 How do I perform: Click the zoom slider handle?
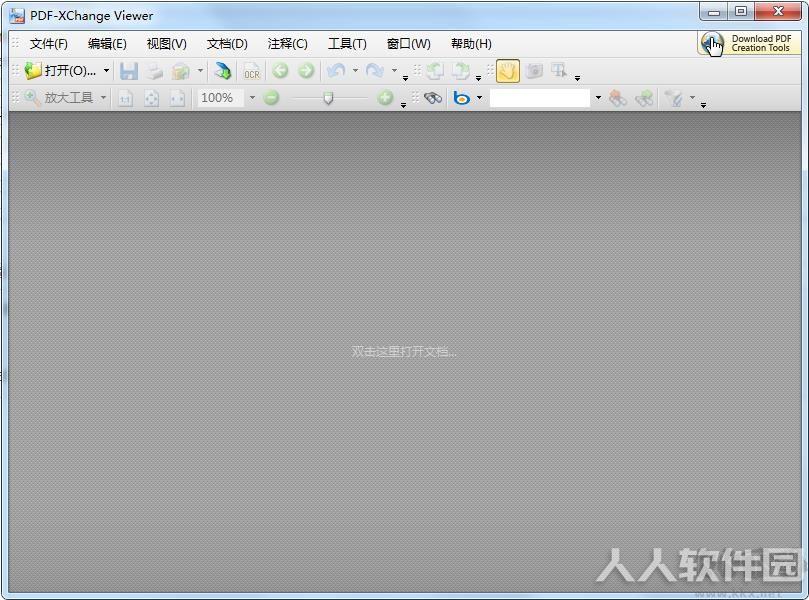[x=328, y=98]
